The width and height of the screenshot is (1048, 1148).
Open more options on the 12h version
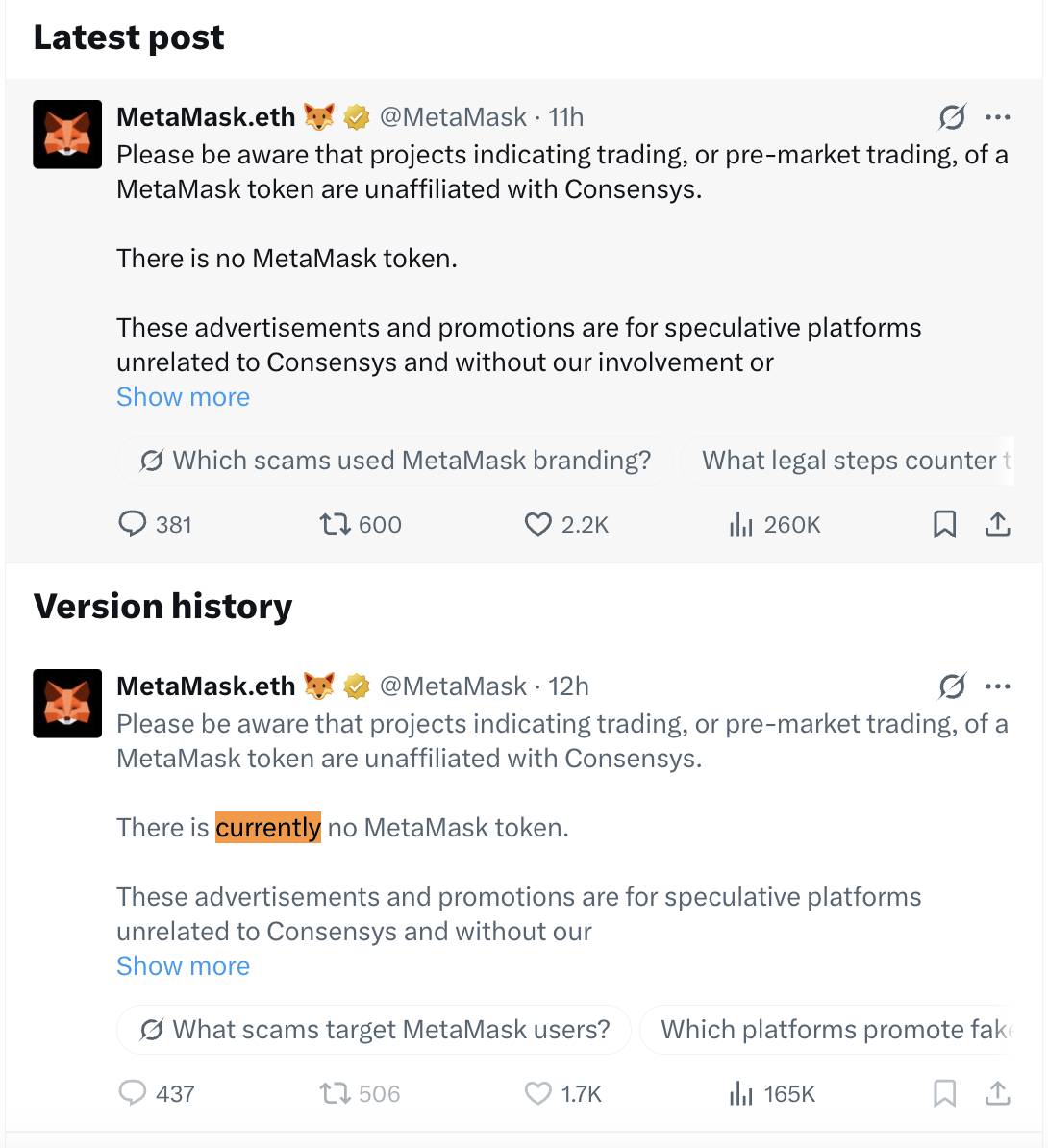pyautogui.click(x=997, y=686)
